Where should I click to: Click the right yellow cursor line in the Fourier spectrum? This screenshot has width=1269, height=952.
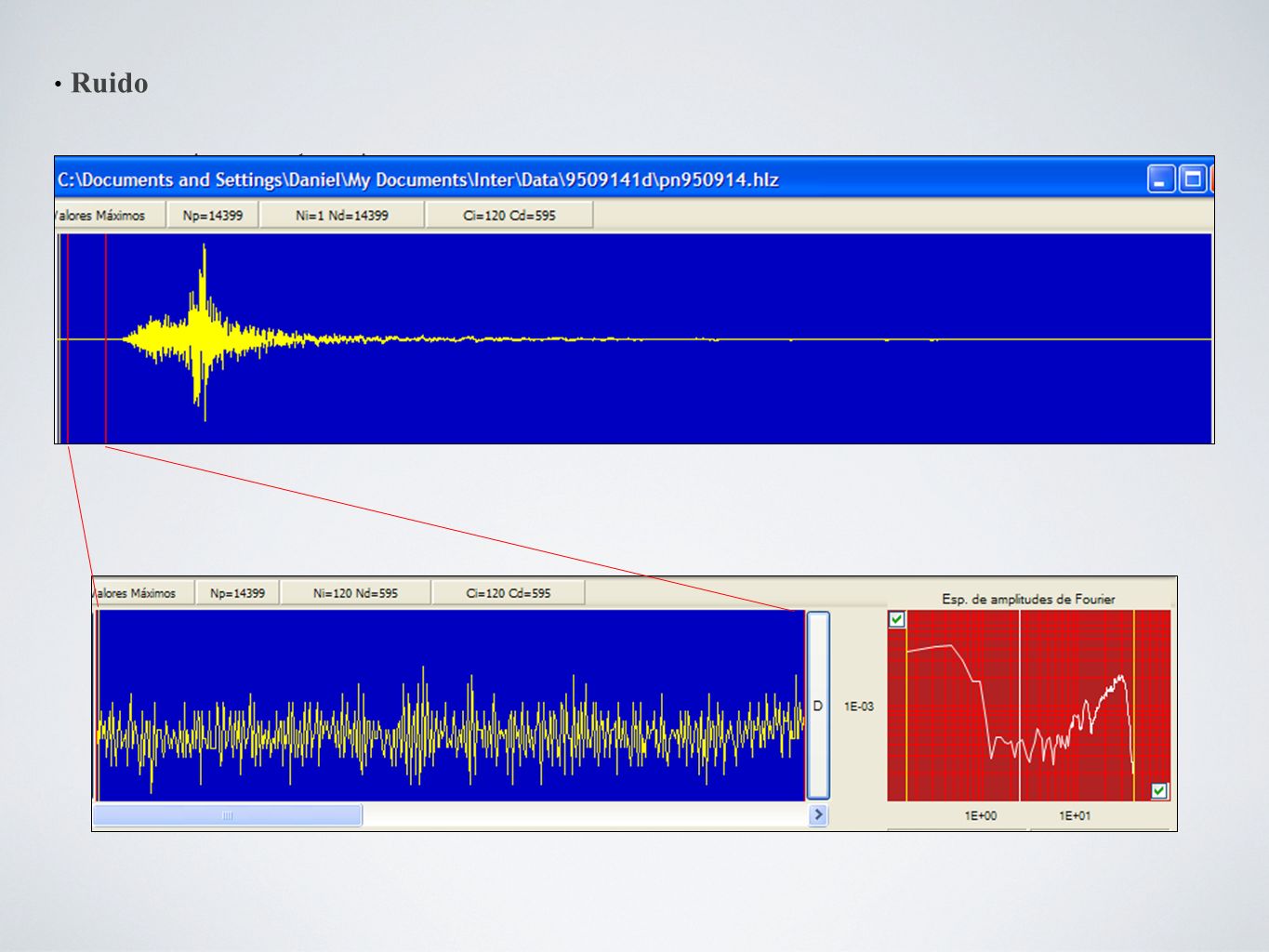[1134, 706]
